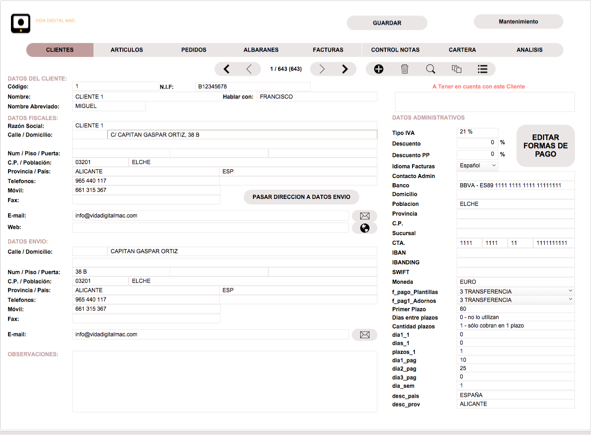The width and height of the screenshot is (591, 435).
Task: Add a new client with plus icon
Action: coord(378,69)
